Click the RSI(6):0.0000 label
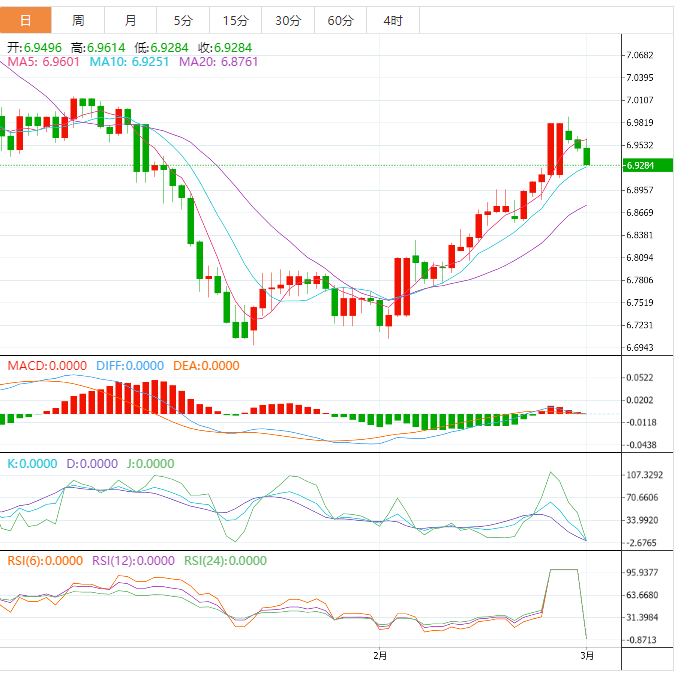 click(x=45, y=561)
